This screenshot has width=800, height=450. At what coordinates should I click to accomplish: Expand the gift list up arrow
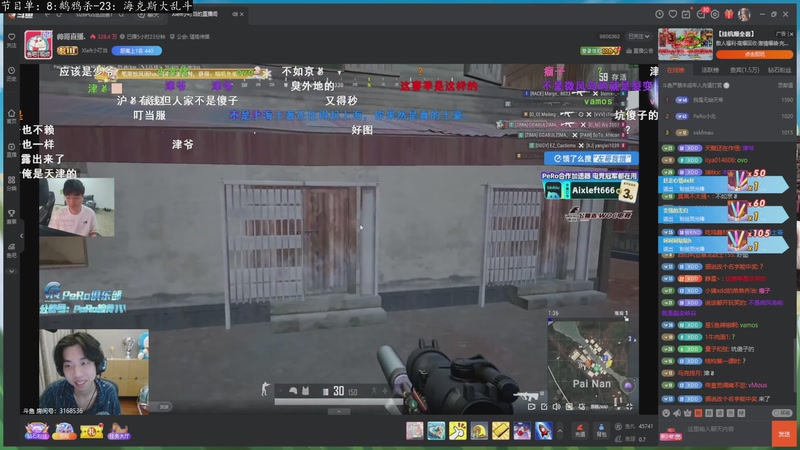pyautogui.click(x=560, y=431)
